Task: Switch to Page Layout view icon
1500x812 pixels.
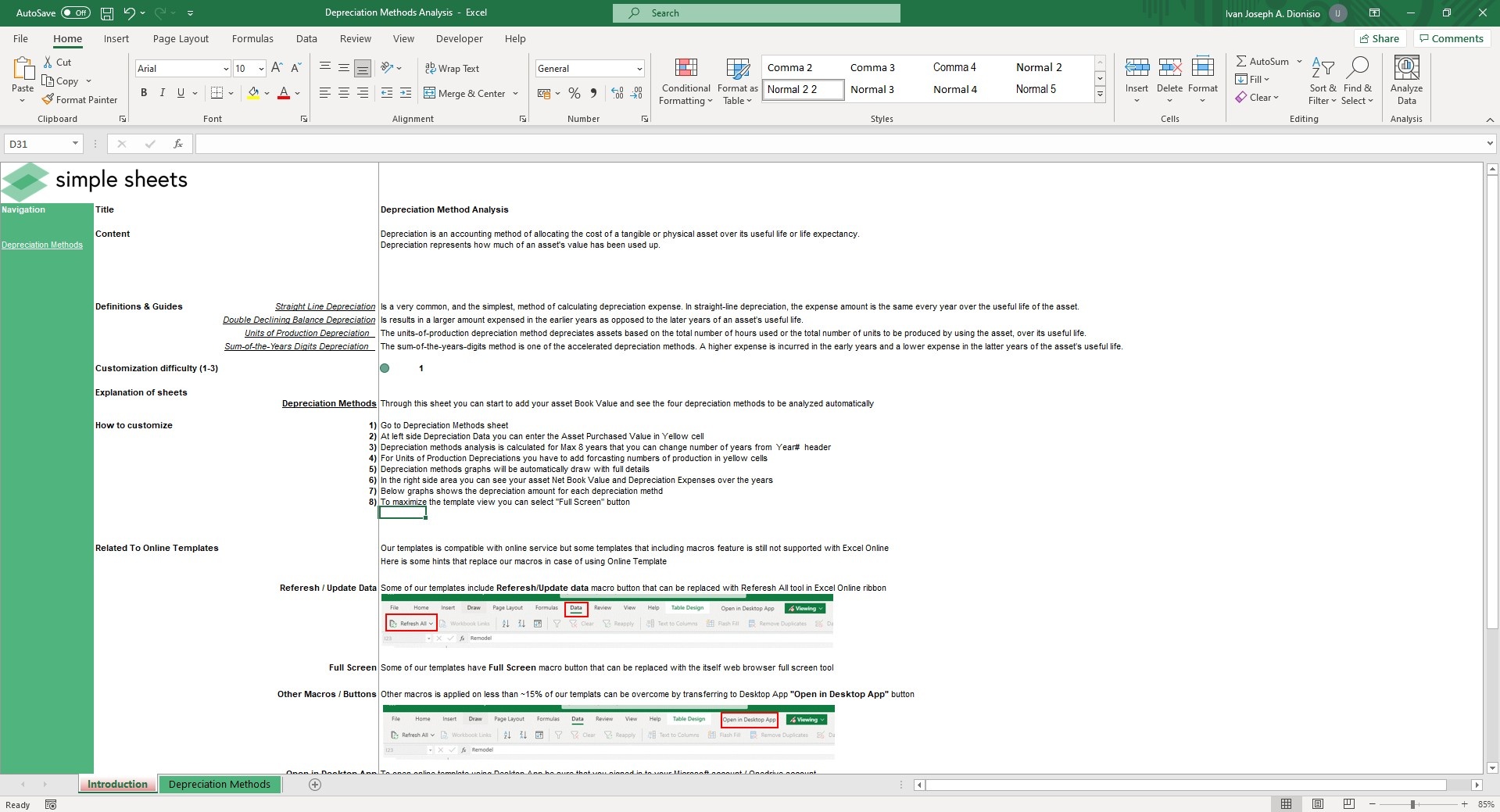Action: point(1318,804)
